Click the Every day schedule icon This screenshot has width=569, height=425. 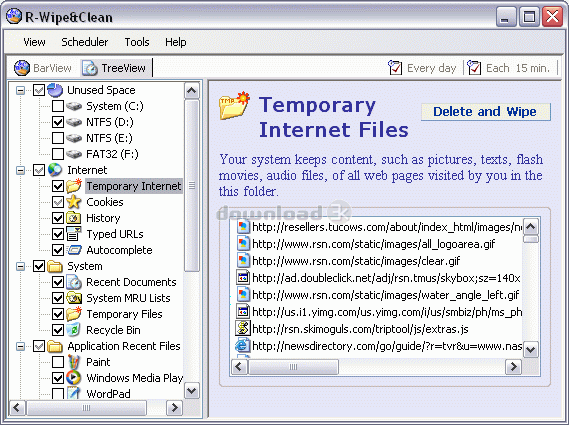coord(395,68)
